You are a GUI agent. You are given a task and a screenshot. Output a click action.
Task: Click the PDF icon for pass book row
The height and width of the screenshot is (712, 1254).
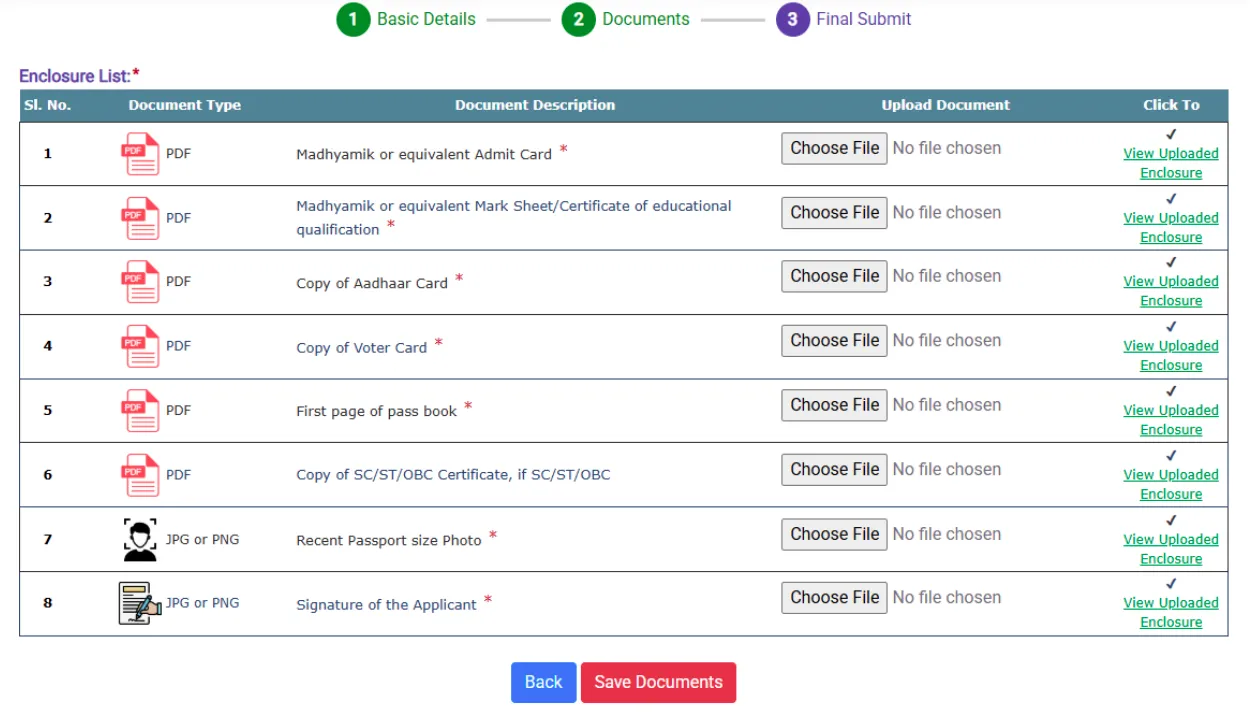click(x=140, y=410)
